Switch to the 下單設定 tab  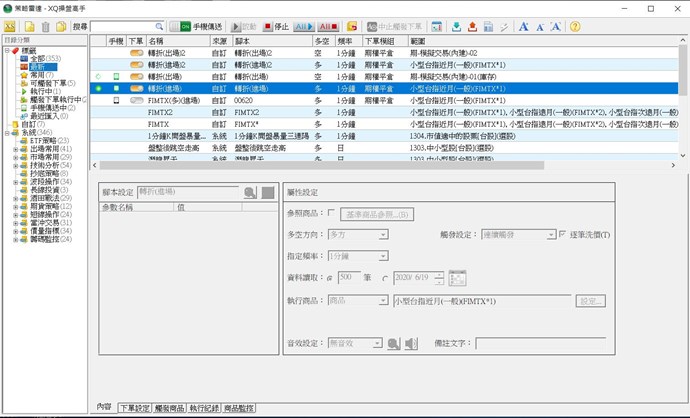134,409
